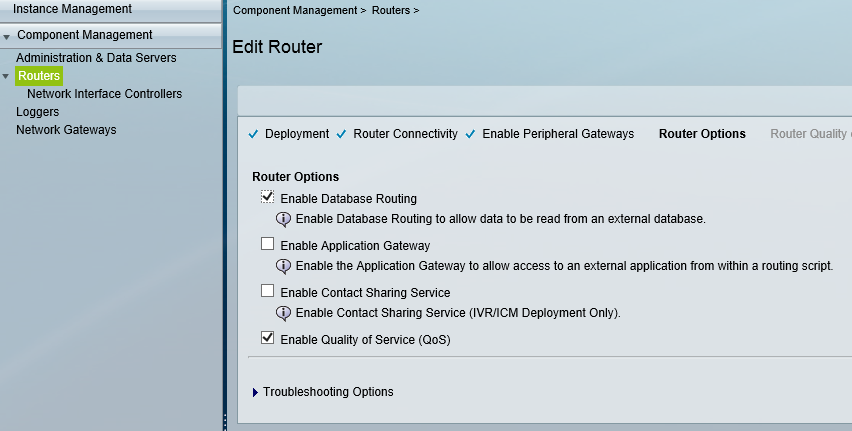Open Administration & Data Servers

pos(96,58)
